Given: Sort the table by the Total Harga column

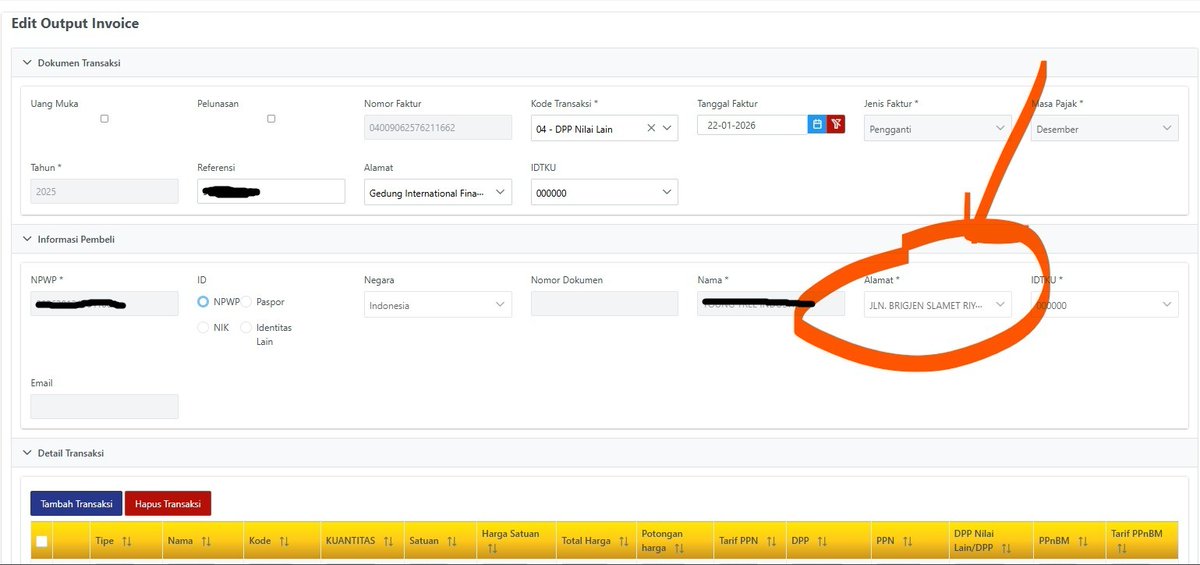Looking at the screenshot, I should point(624,541).
